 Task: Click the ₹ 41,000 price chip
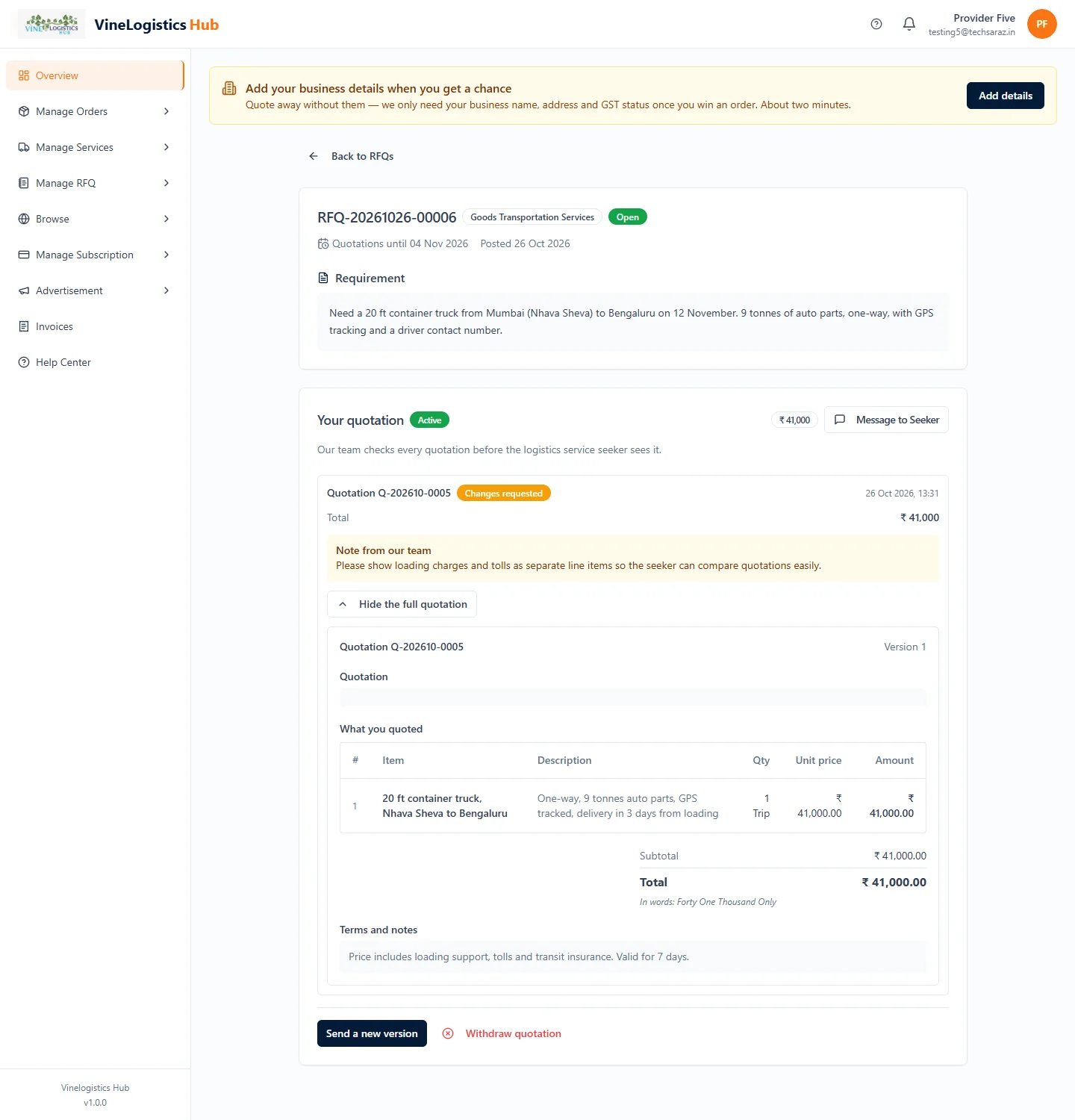tap(795, 420)
